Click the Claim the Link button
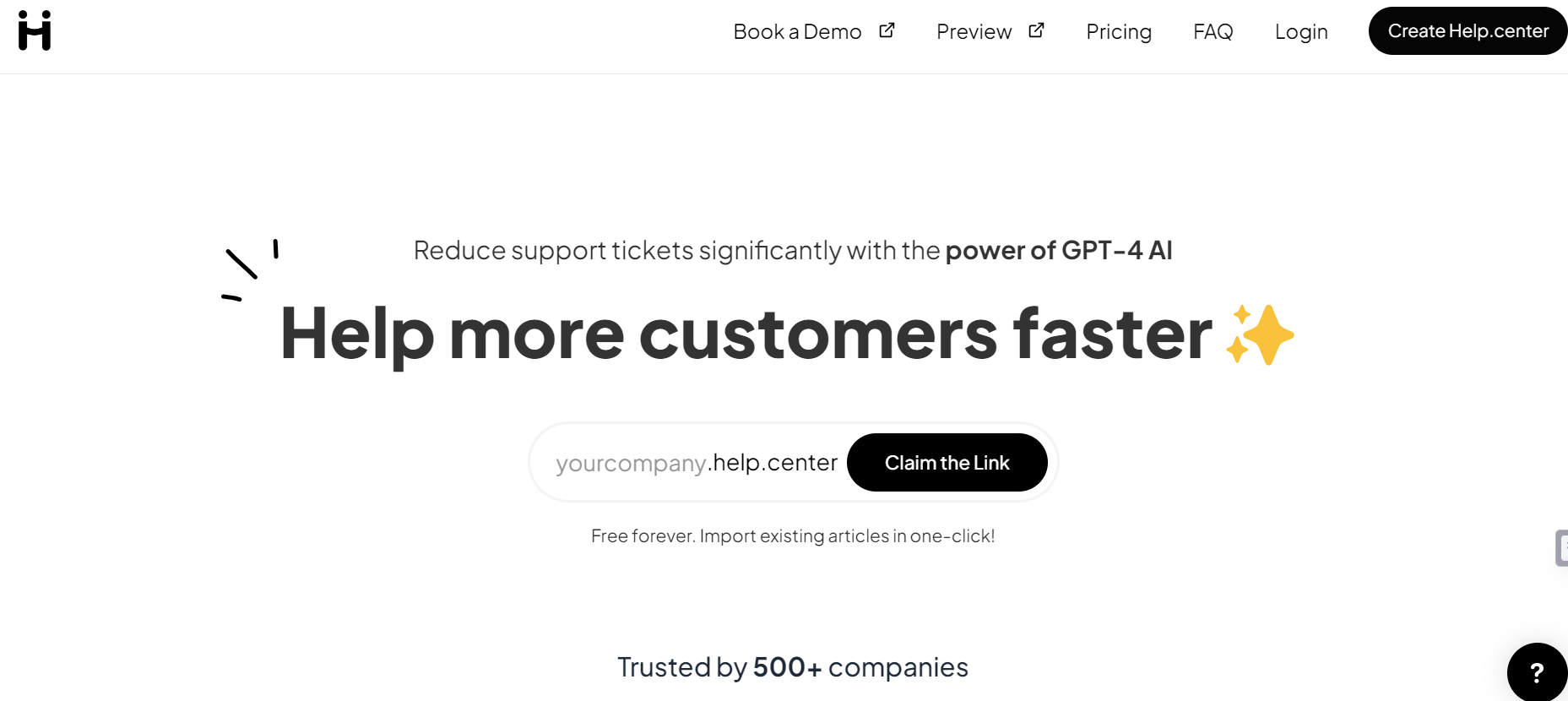This screenshot has height=701, width=1568. (x=947, y=462)
